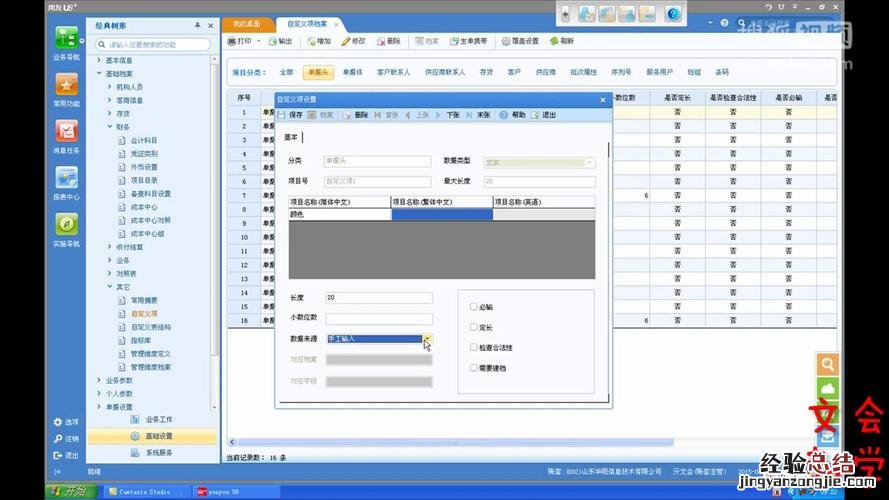Expand the 业务参数 tree node
This screenshot has height=500, width=889.
[x=99, y=380]
